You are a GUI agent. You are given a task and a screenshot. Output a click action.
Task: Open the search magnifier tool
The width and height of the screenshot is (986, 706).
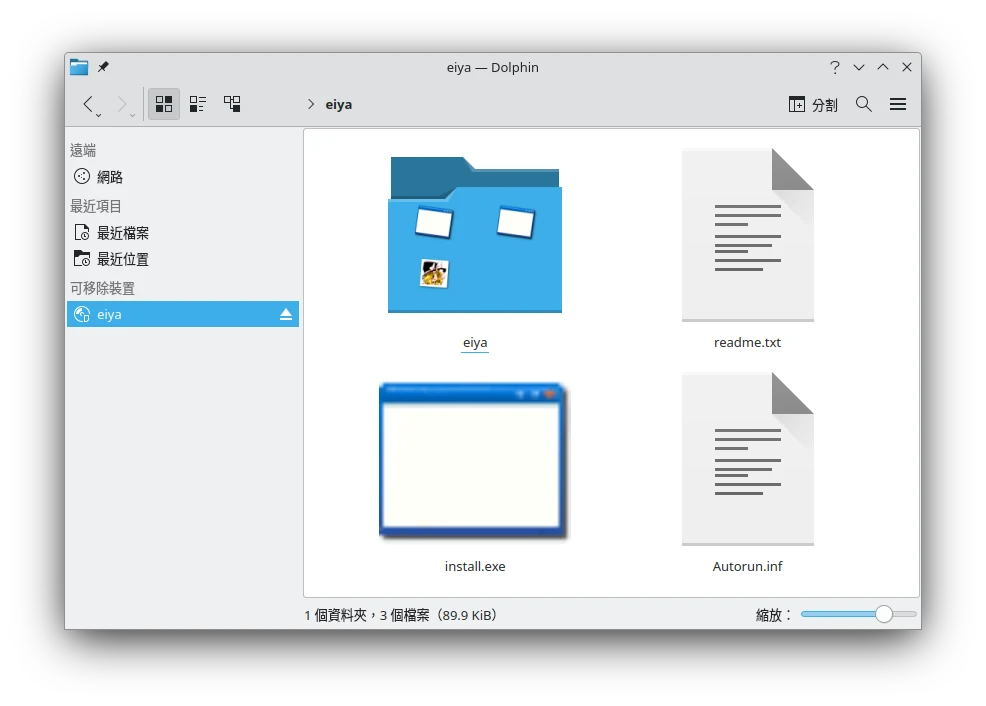864,104
